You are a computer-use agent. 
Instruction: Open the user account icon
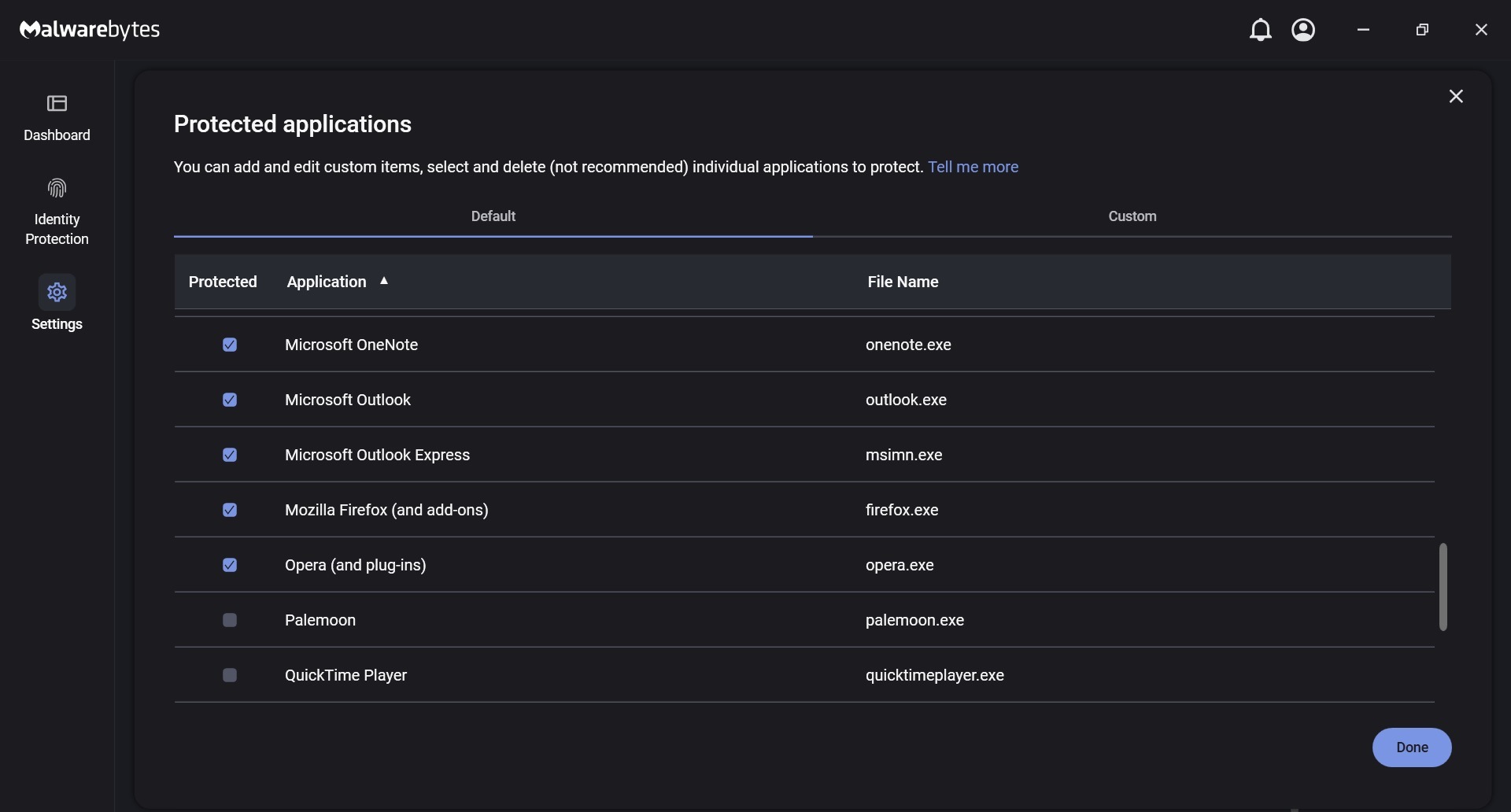1303,30
